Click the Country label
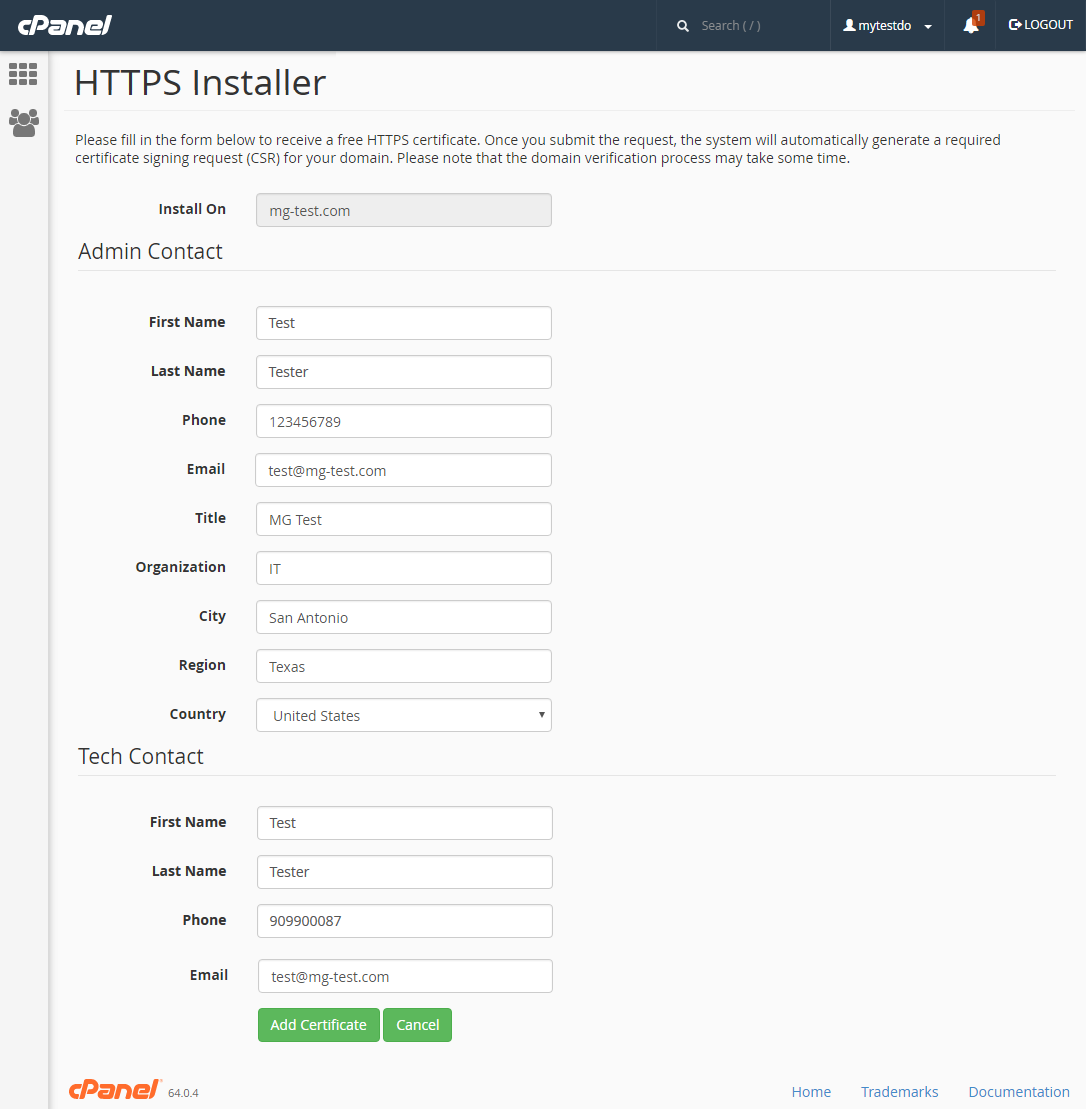Viewport: 1086px width, 1109px height. coord(197,714)
